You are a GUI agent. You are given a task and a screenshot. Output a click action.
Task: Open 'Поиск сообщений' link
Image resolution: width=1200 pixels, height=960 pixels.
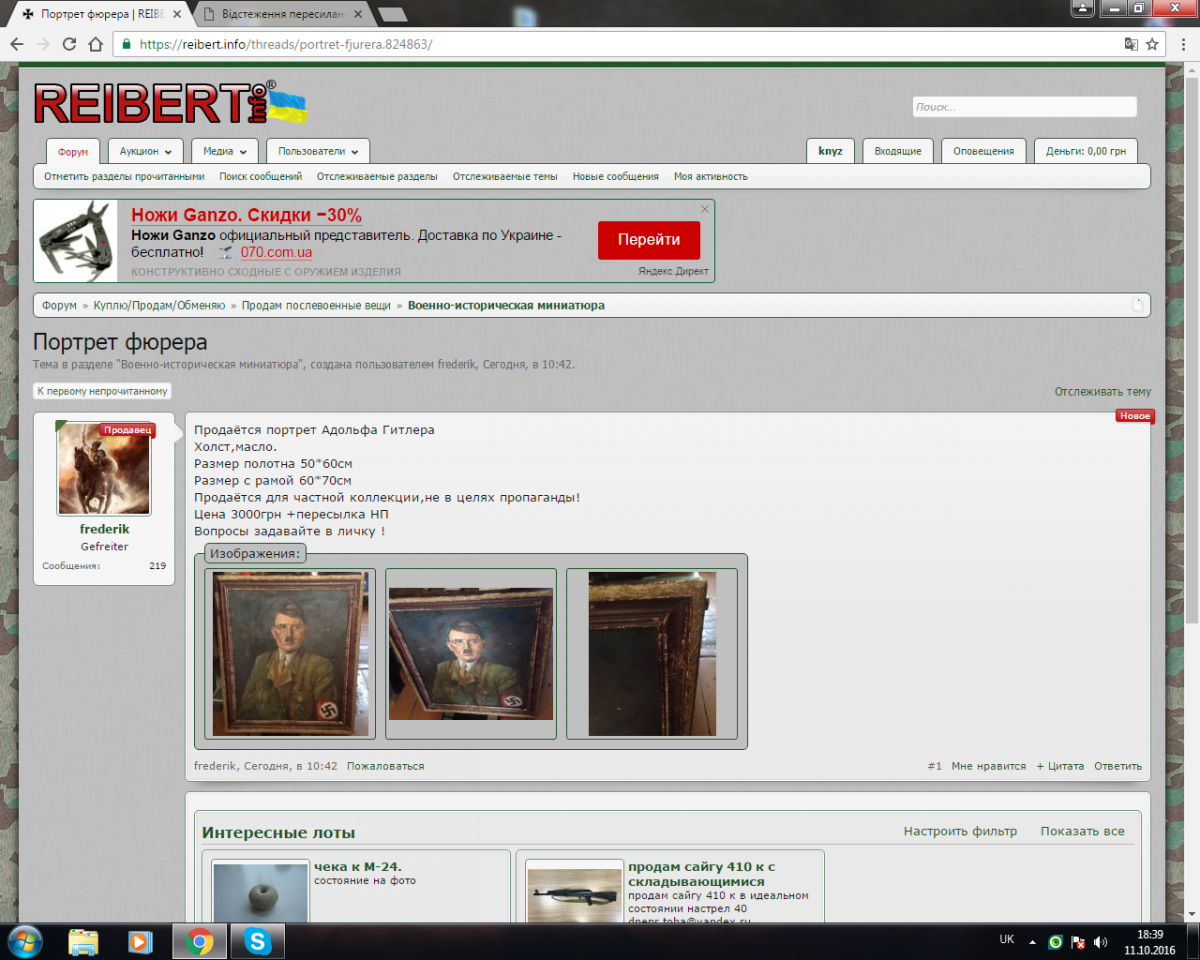(261, 177)
